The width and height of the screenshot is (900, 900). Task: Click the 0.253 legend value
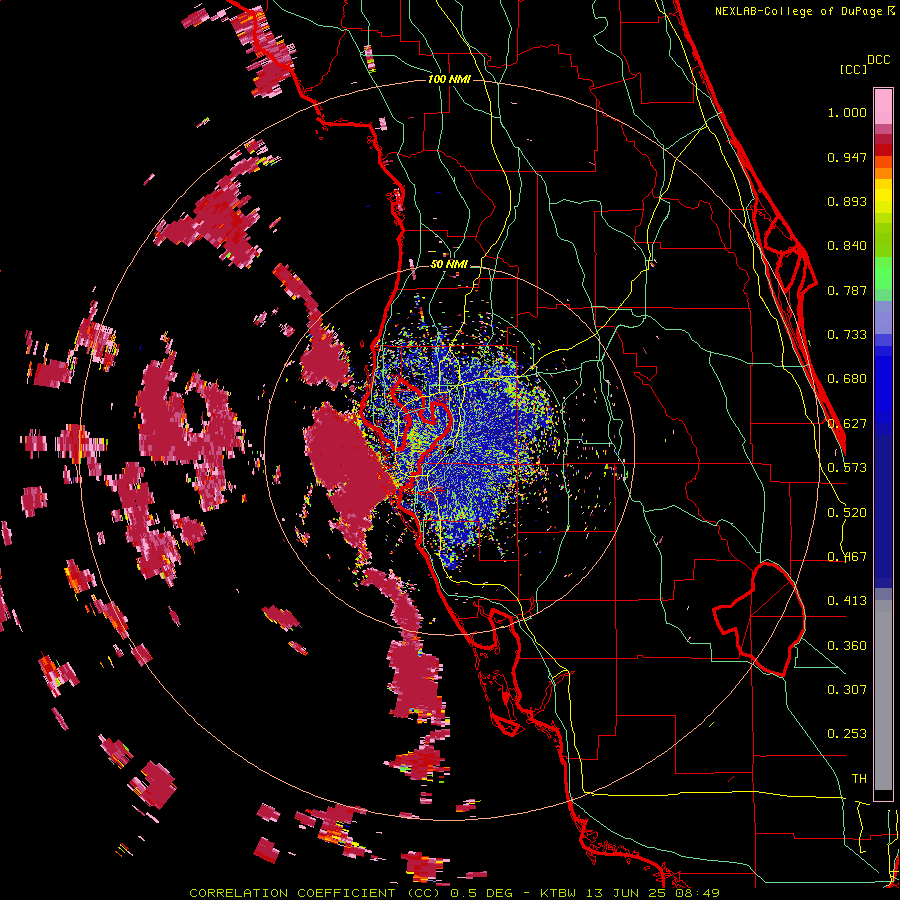pyautogui.click(x=847, y=734)
